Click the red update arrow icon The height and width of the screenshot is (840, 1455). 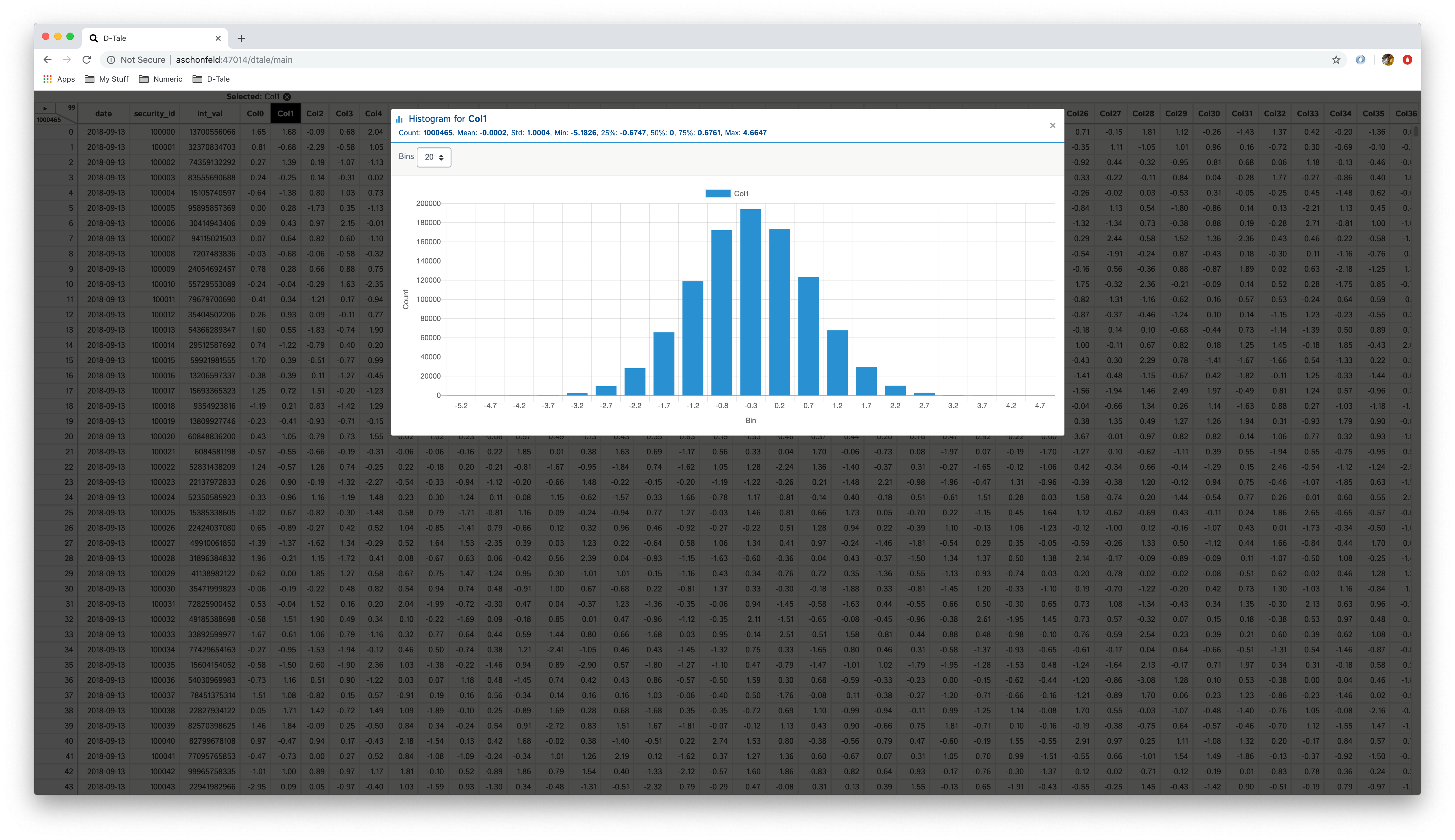click(1407, 59)
